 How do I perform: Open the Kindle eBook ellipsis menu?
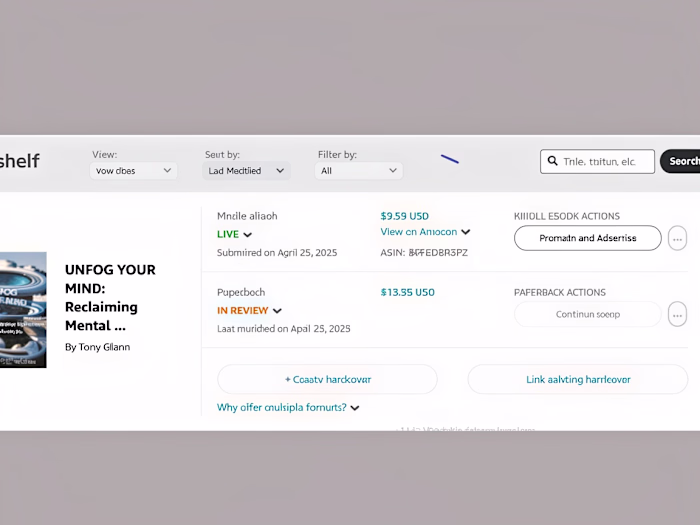[677, 238]
